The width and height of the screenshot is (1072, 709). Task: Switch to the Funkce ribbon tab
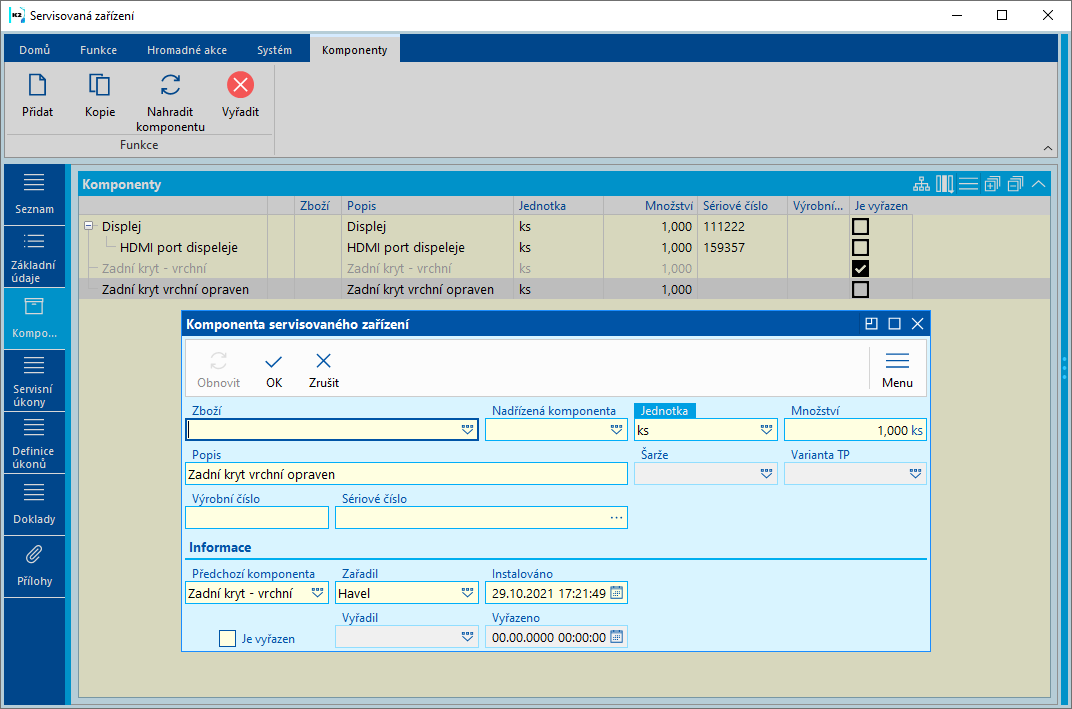click(x=98, y=50)
